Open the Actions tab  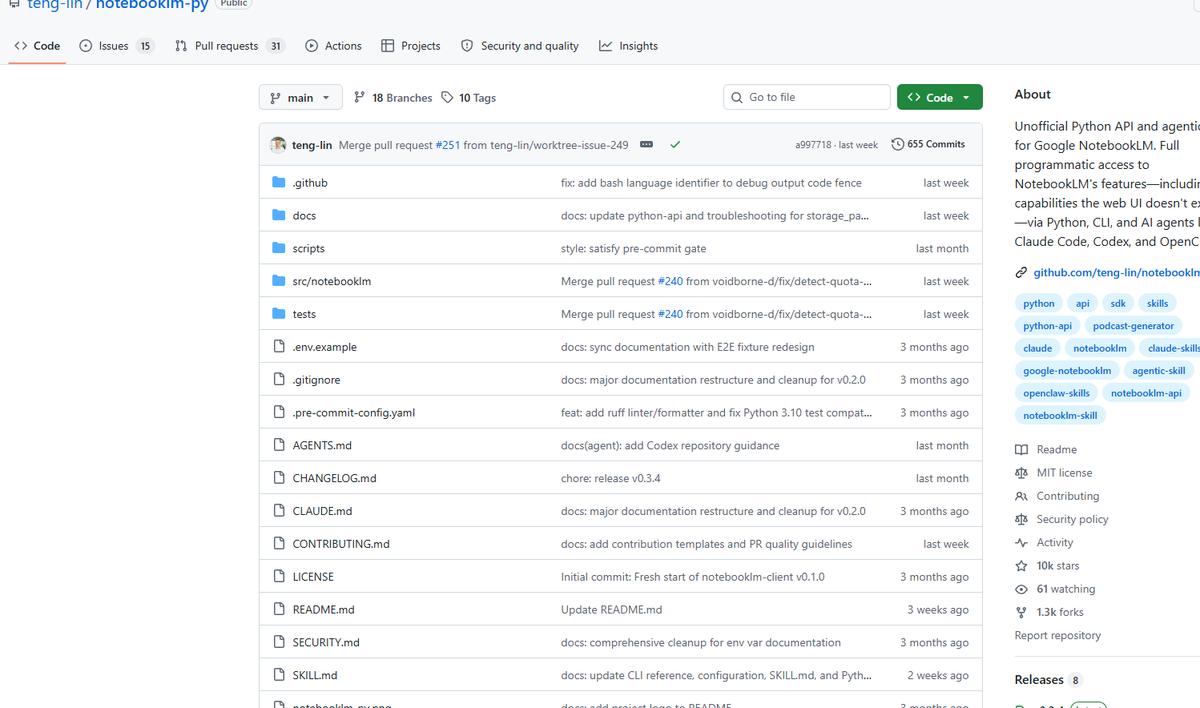tap(333, 46)
